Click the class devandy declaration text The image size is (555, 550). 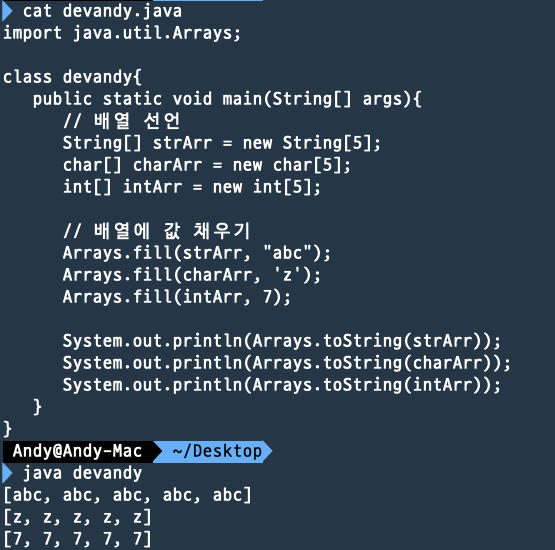click(x=72, y=77)
